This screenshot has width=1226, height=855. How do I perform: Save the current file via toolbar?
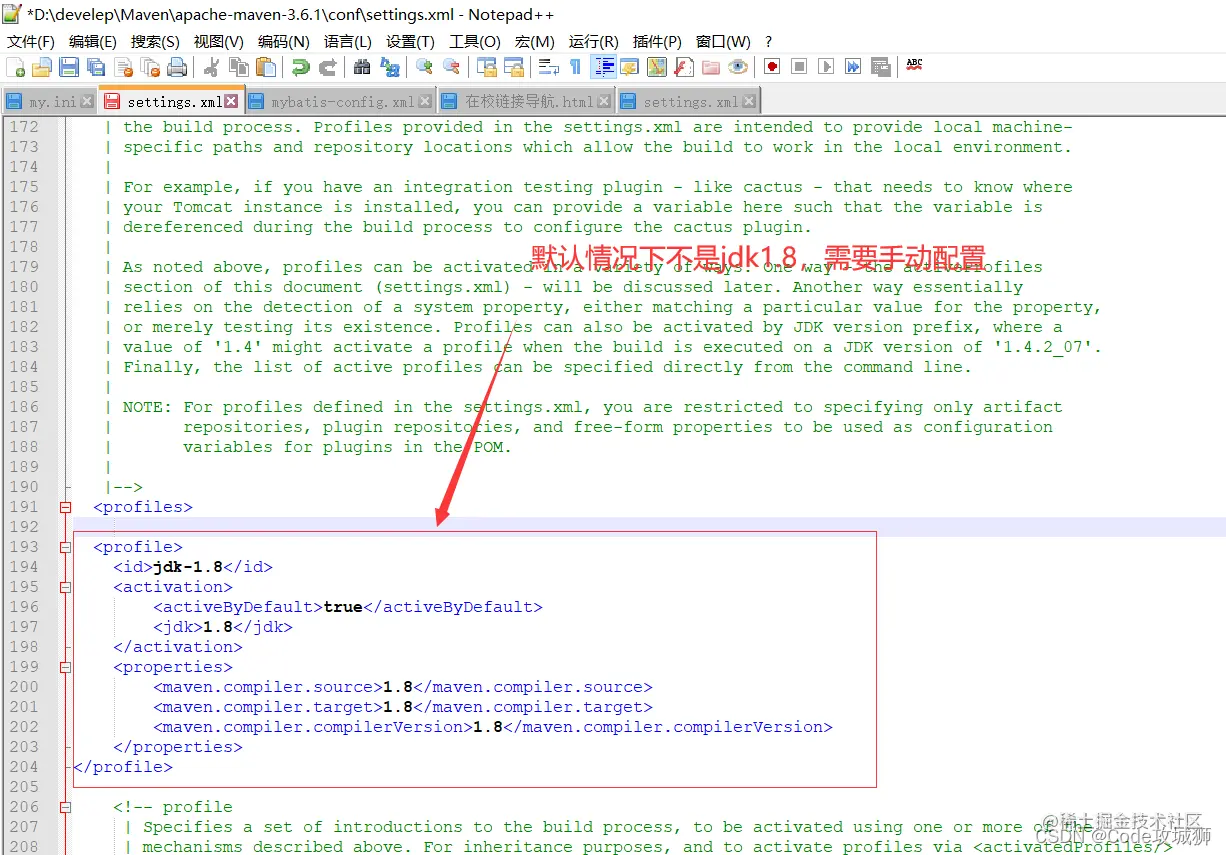pyautogui.click(x=69, y=67)
